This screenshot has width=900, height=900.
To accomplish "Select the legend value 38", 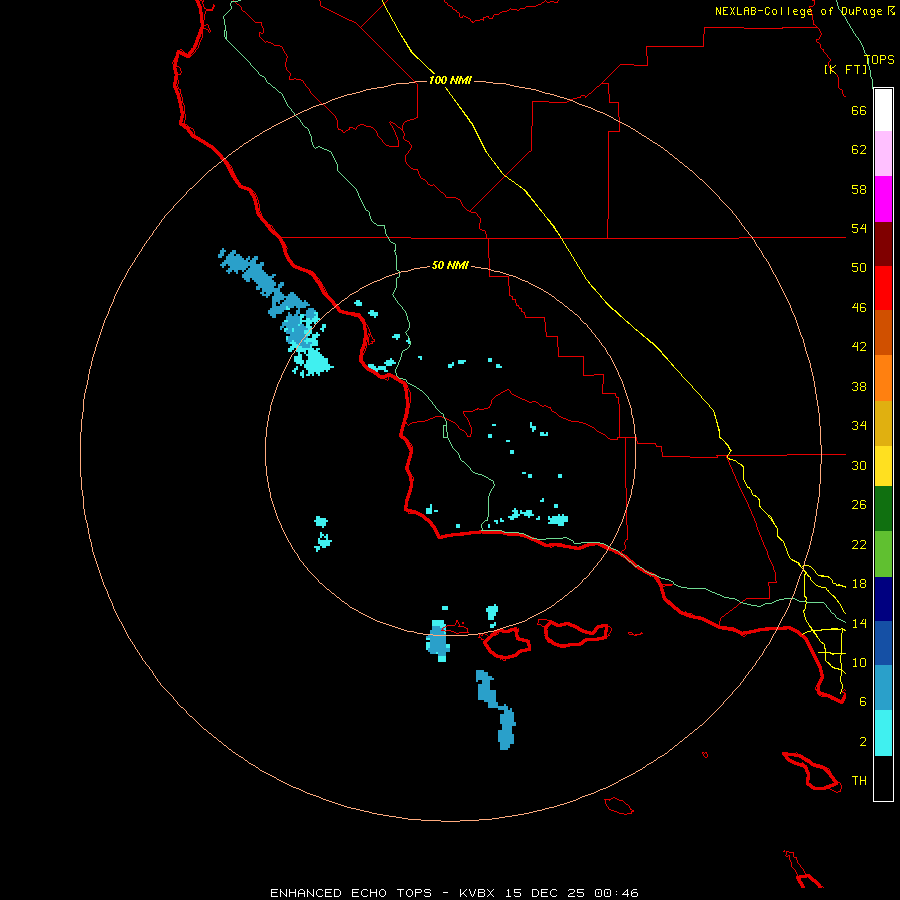I will pos(859,386).
